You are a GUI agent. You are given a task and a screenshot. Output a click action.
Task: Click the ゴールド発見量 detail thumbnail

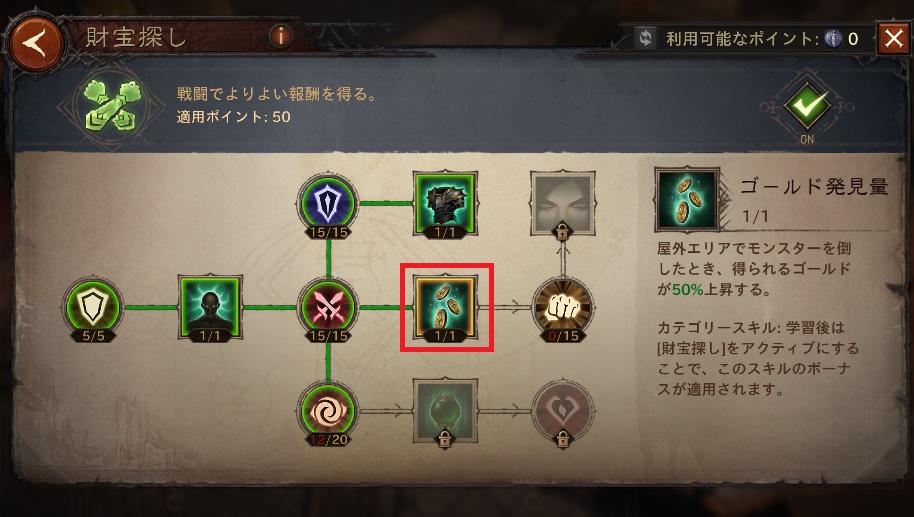point(687,200)
